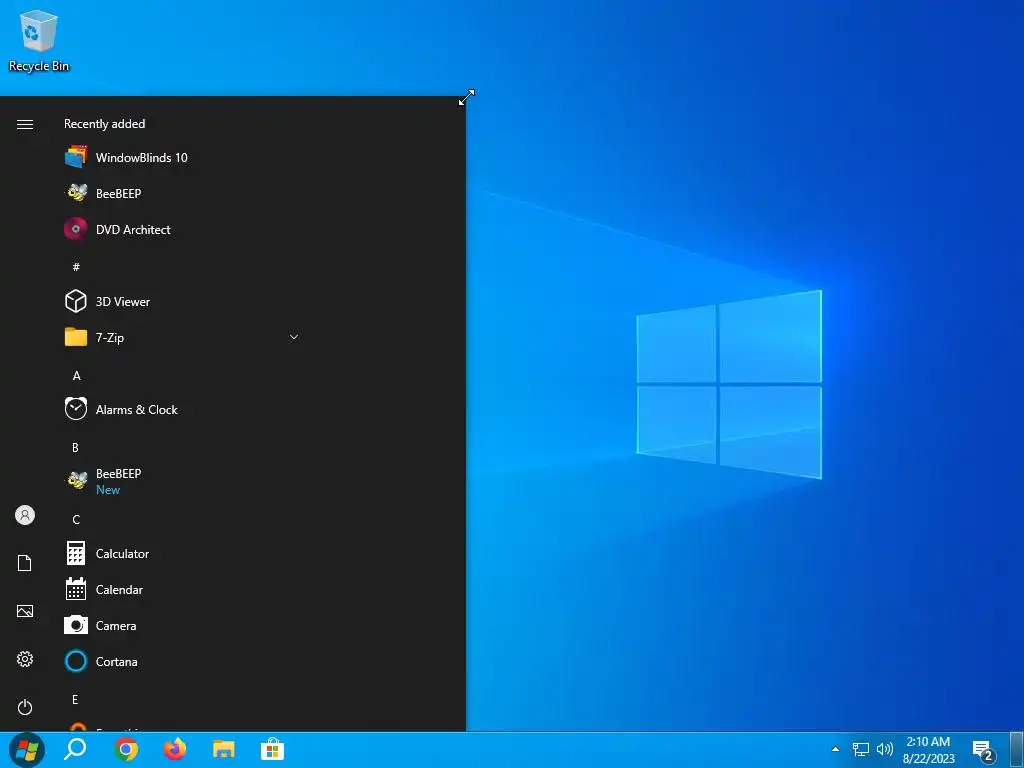1024x768 pixels.
Task: Open Microsoft Store from taskbar
Action: (272, 749)
